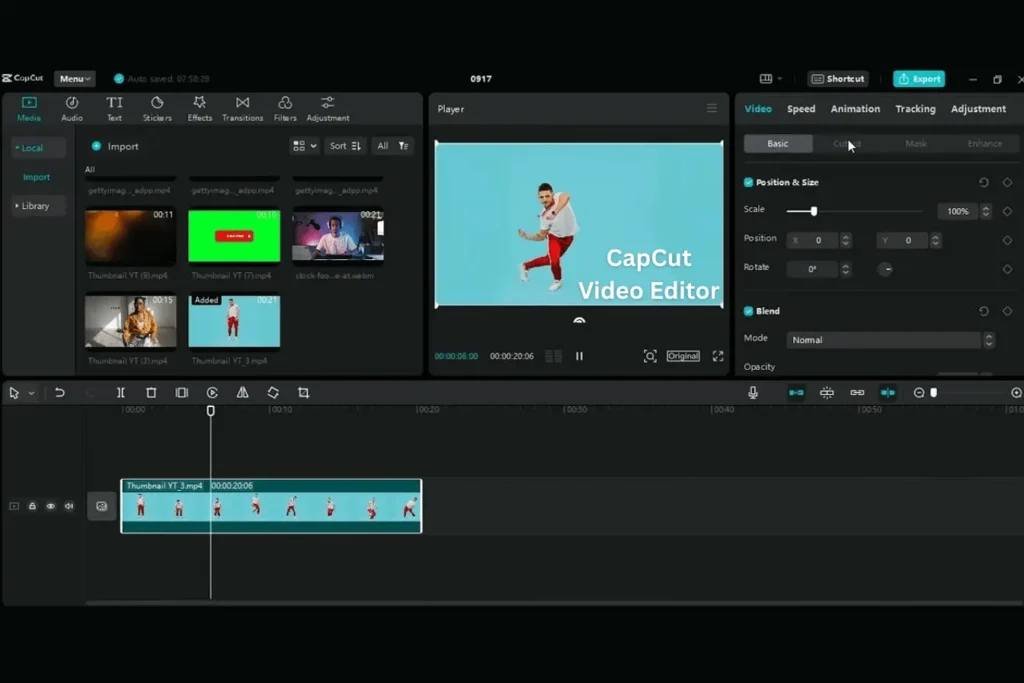Click the microphone Record voiceover icon
This screenshot has height=683, width=1024.
[x=753, y=392]
